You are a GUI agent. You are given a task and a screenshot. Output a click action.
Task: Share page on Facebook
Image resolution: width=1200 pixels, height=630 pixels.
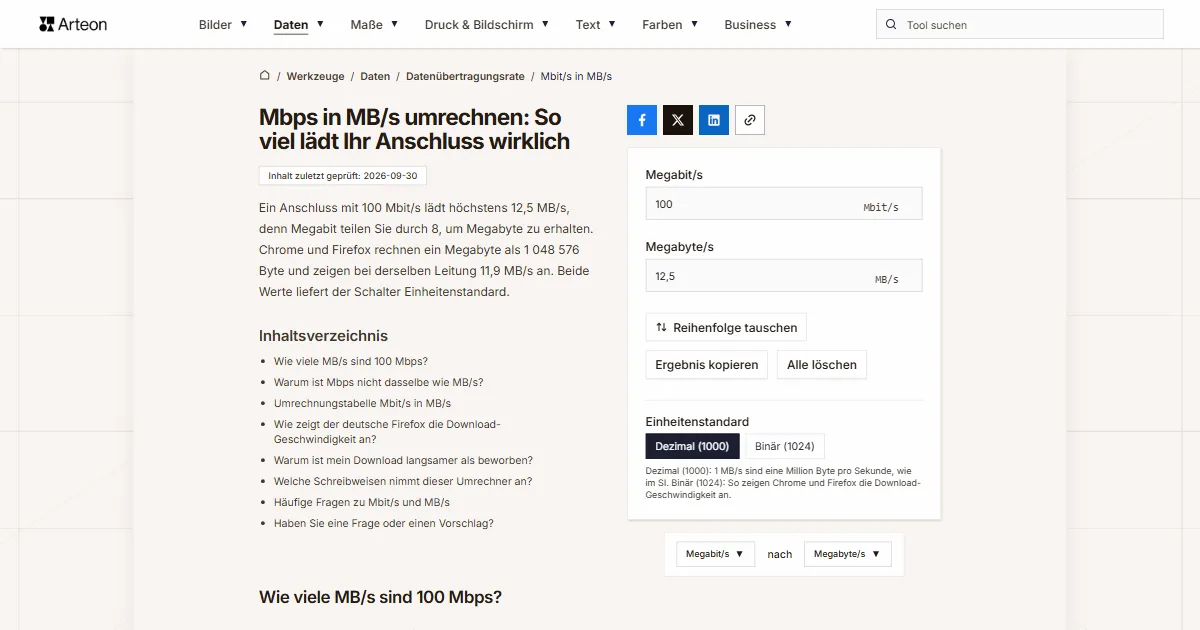click(642, 120)
